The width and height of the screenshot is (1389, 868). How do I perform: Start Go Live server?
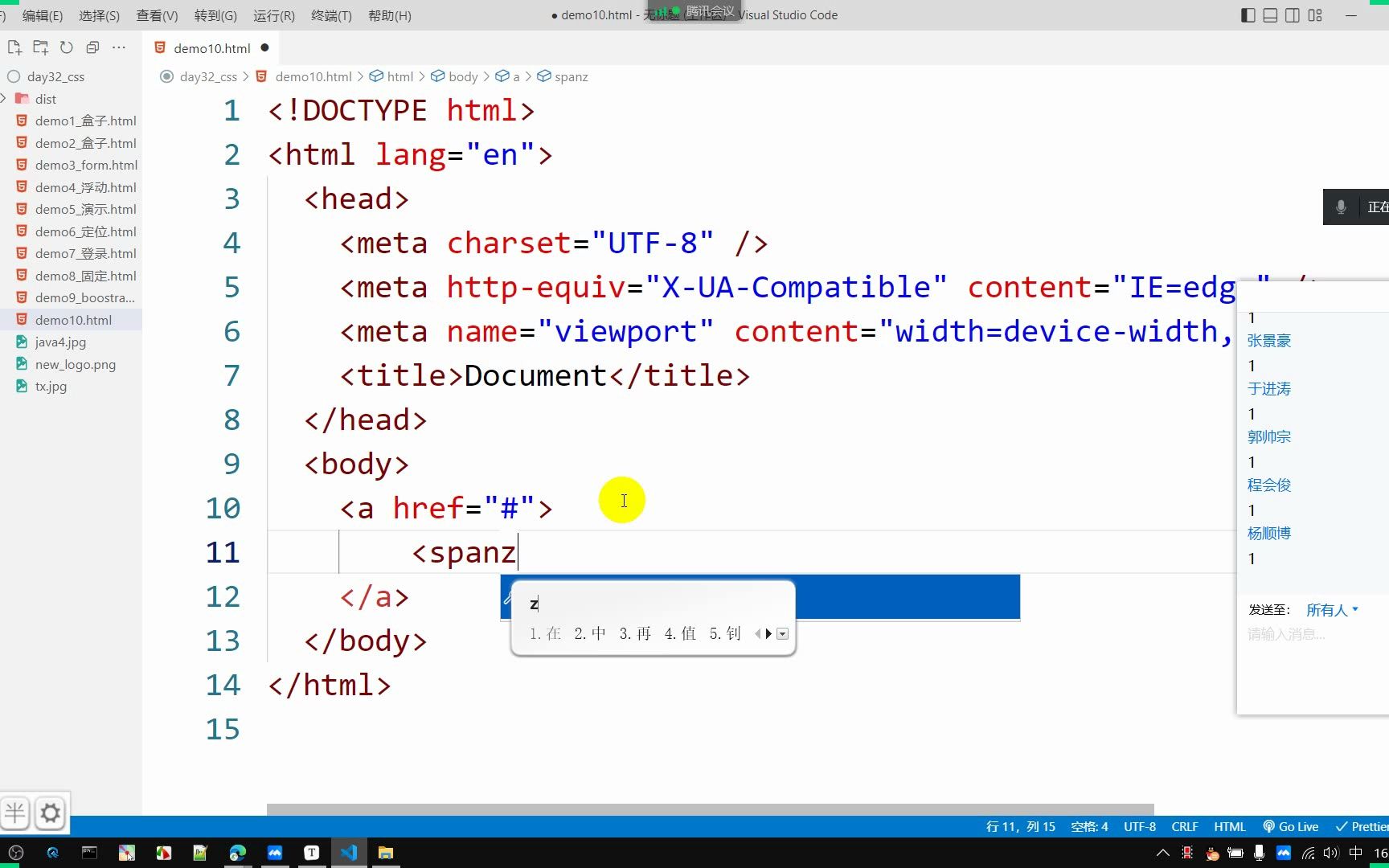[1291, 826]
